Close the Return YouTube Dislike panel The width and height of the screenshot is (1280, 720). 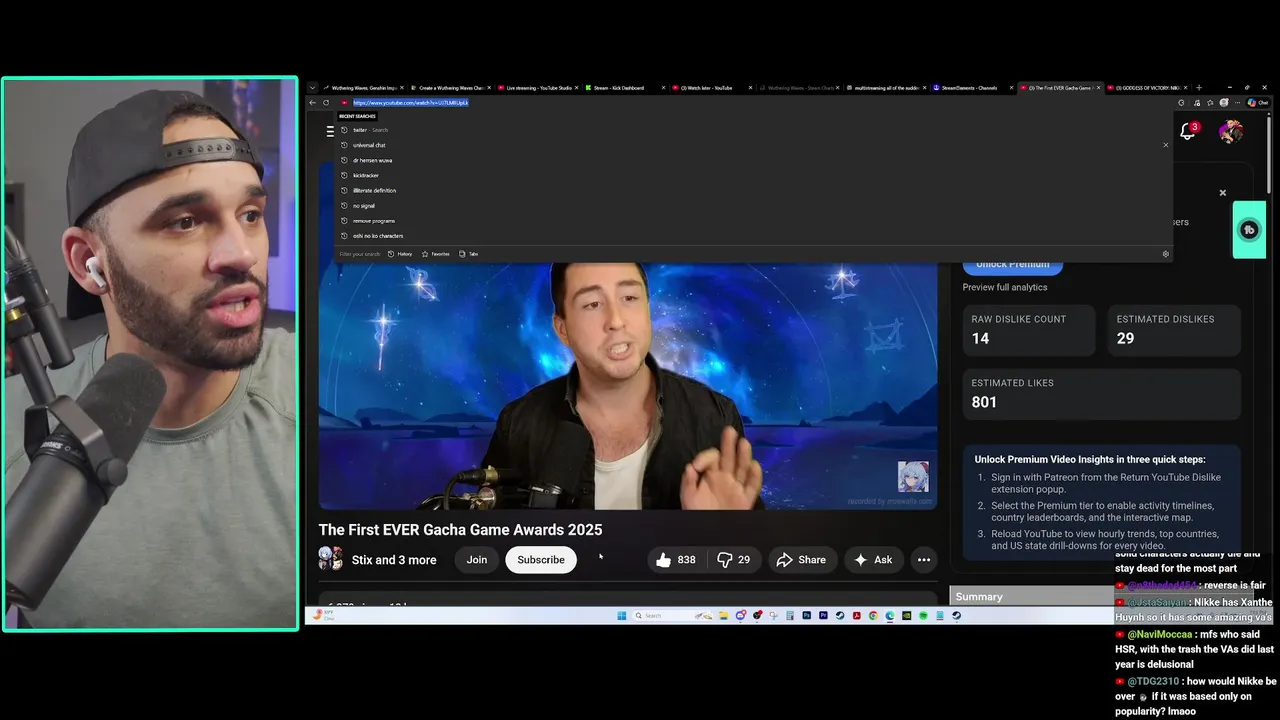[x=1222, y=193]
